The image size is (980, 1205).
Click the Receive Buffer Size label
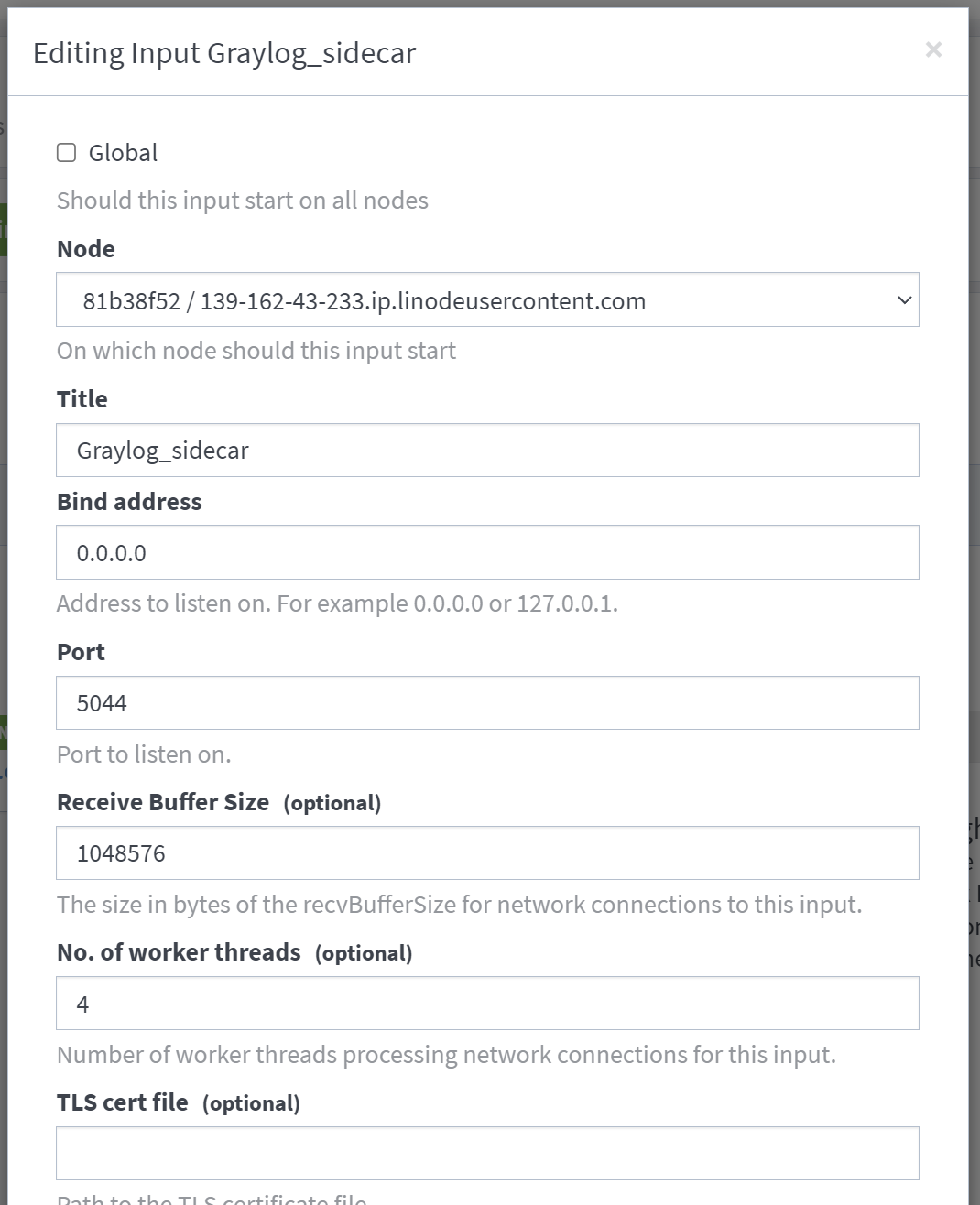(163, 802)
